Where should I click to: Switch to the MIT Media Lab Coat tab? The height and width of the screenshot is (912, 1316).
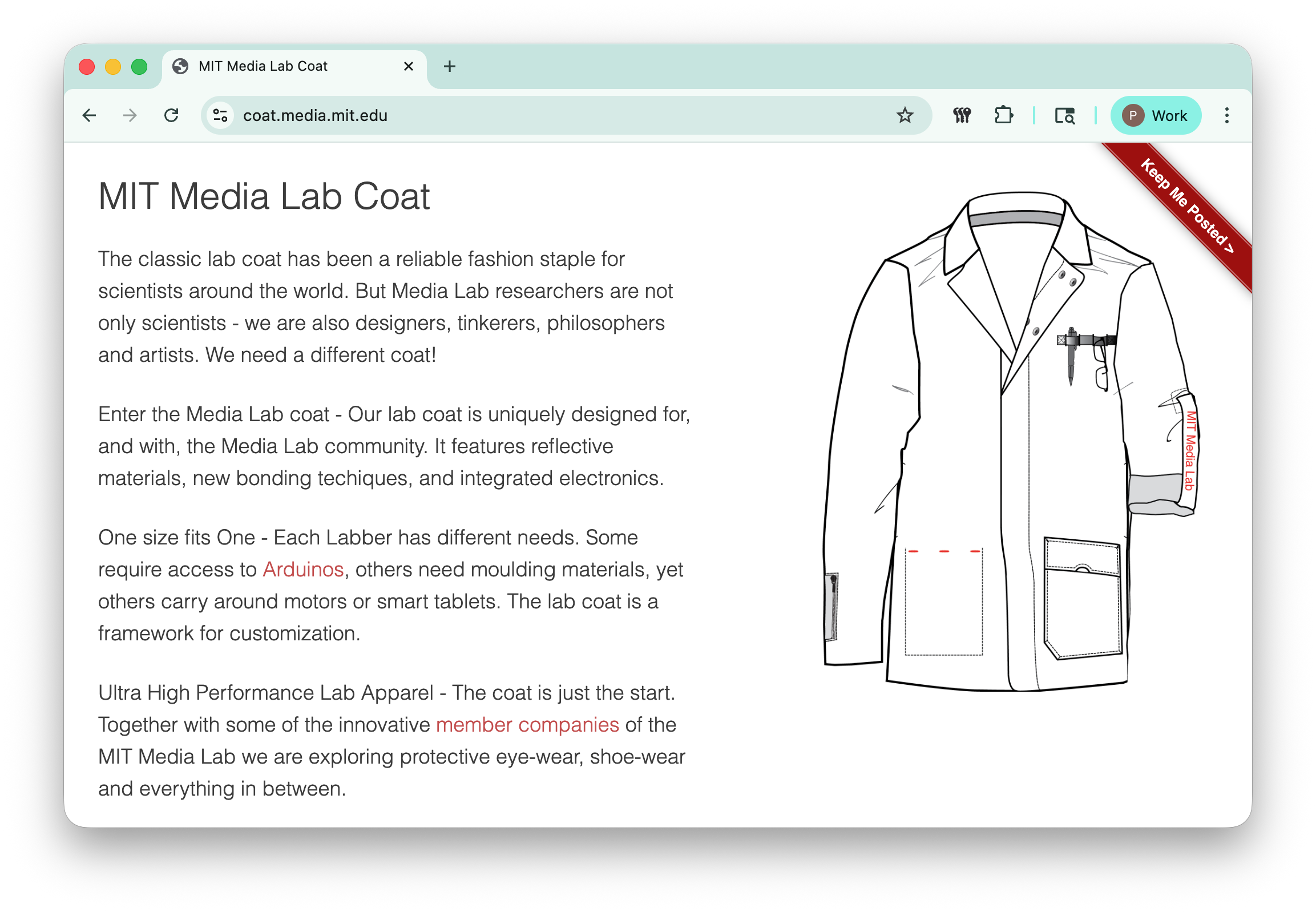tap(263, 66)
